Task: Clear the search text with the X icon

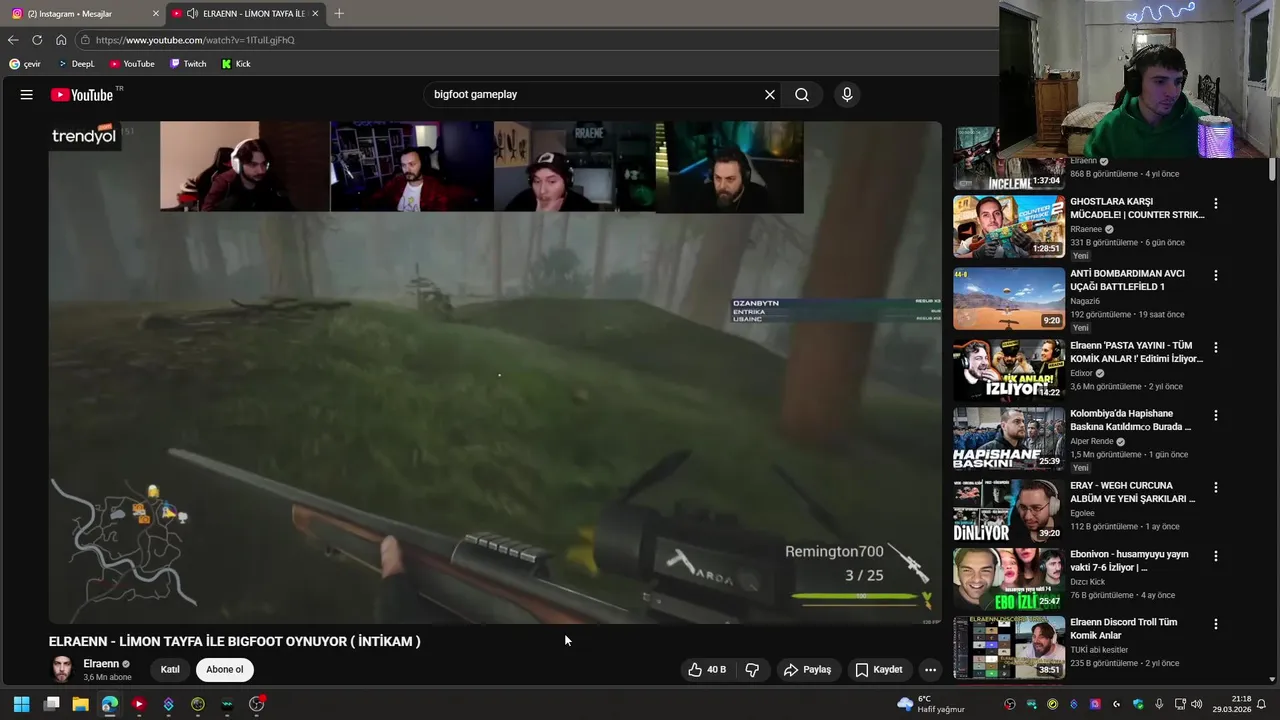Action: click(769, 95)
